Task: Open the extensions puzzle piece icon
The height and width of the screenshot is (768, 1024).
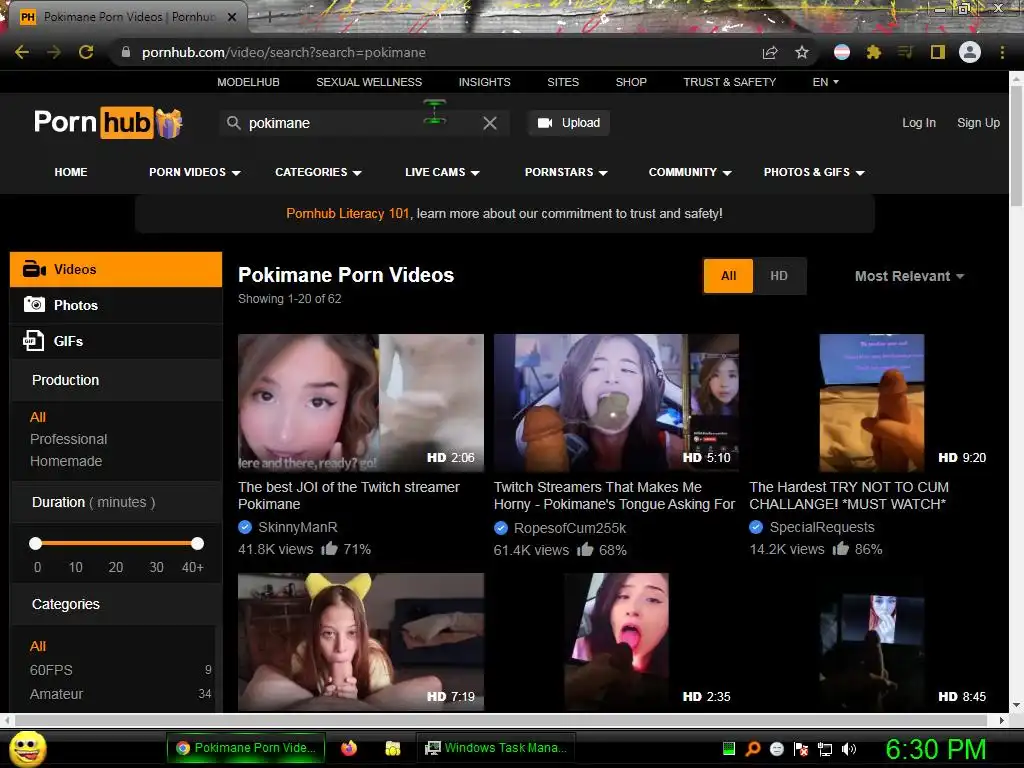Action: pyautogui.click(x=874, y=52)
